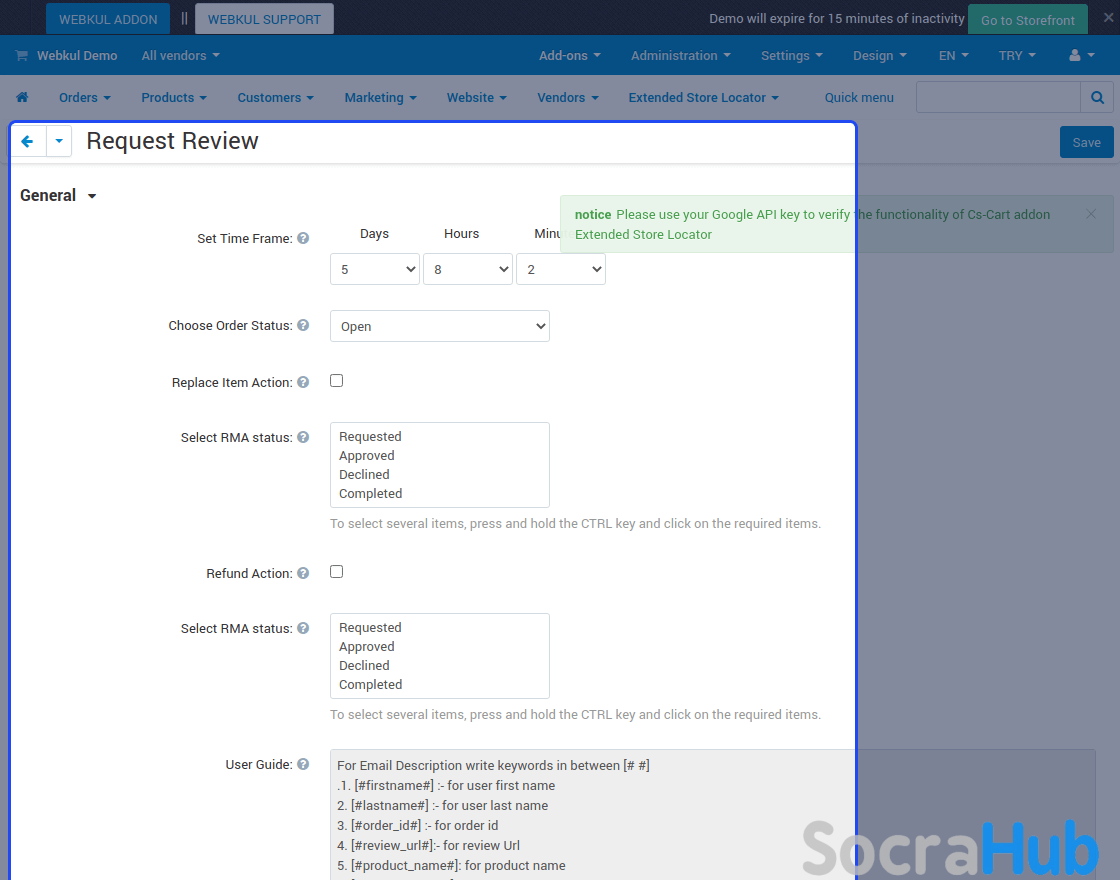Click help icon next to Choose Order Status
Screen dimensions: 1120x880
click(303, 326)
